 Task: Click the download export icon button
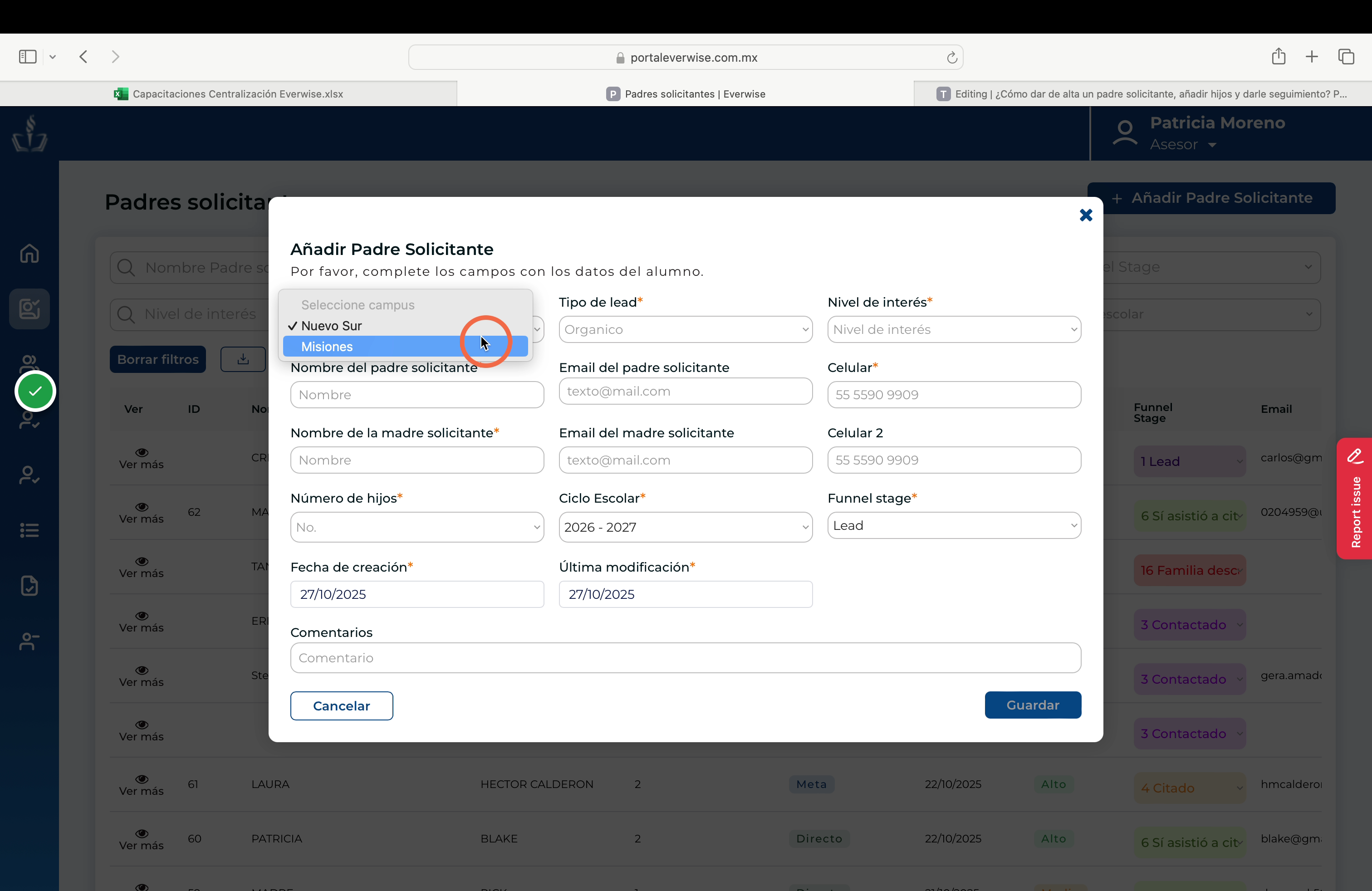(x=243, y=358)
